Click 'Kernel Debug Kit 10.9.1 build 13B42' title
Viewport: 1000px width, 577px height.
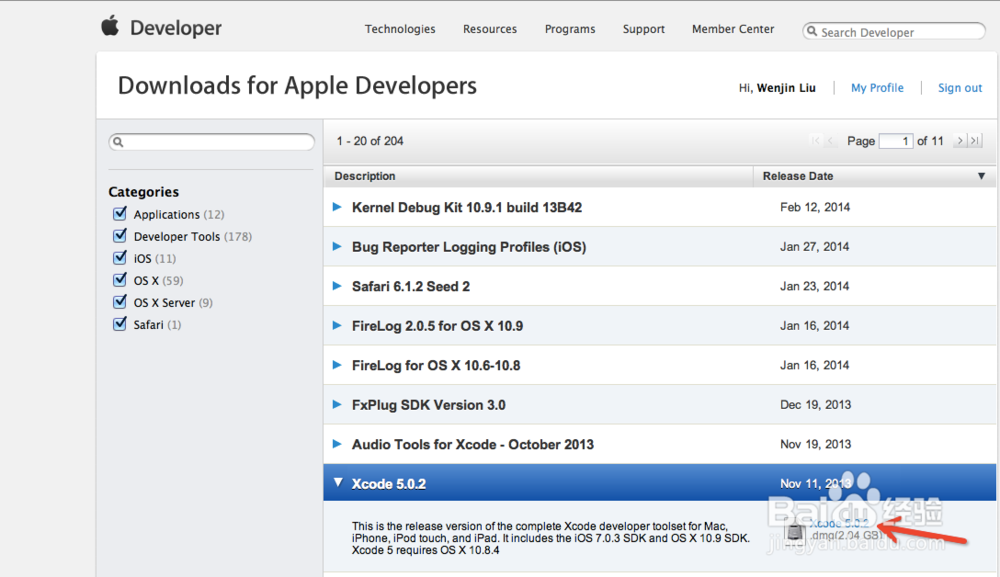[x=467, y=207]
